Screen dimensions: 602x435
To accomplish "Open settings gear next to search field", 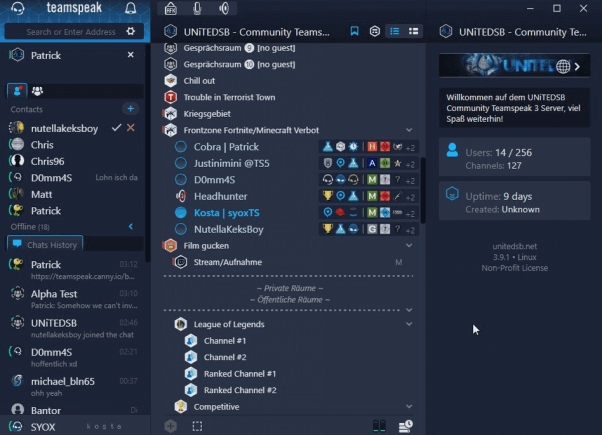I will (131, 31).
